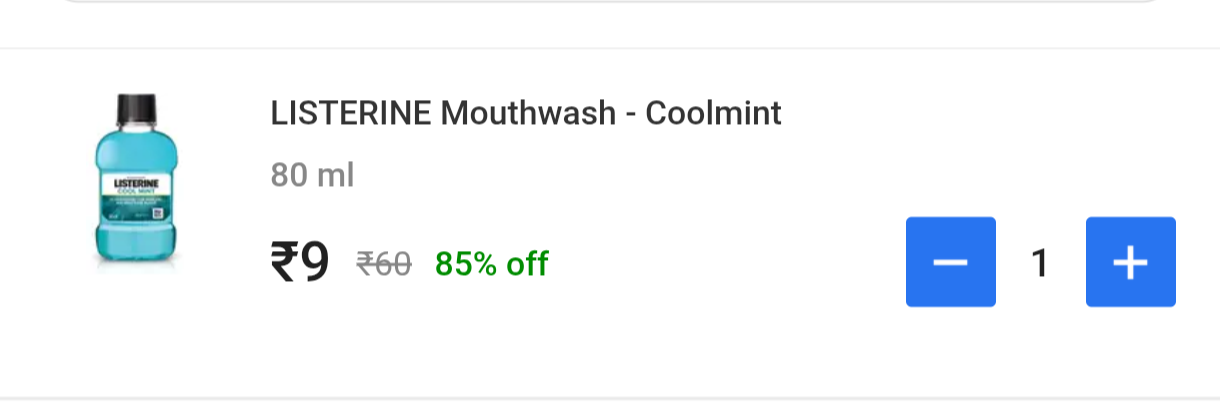Click the word Mouthwash in the title

pyautogui.click(x=529, y=113)
